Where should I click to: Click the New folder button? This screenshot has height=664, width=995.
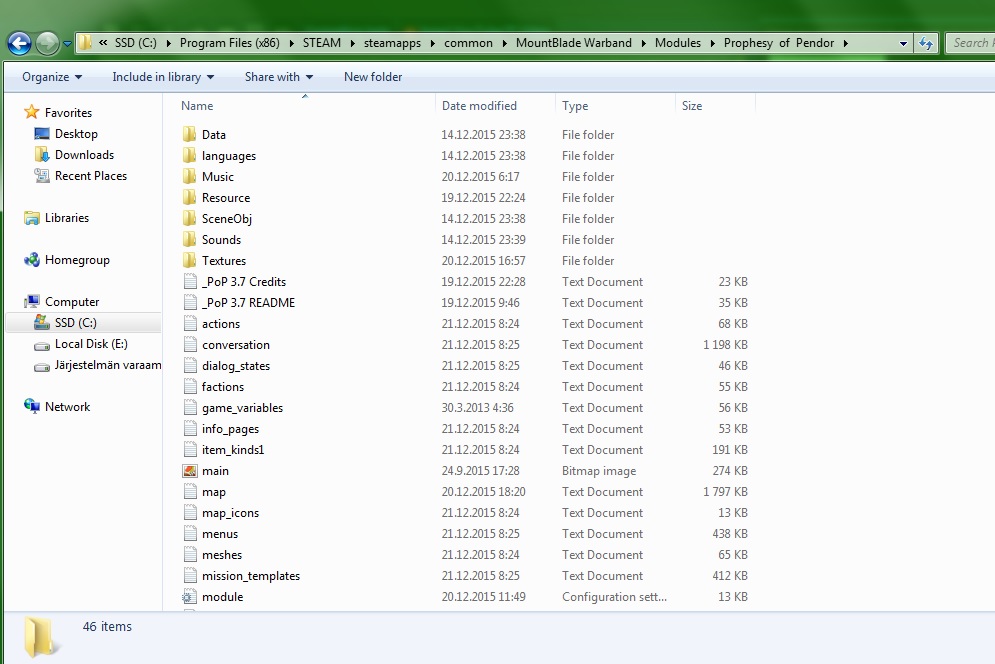point(373,77)
